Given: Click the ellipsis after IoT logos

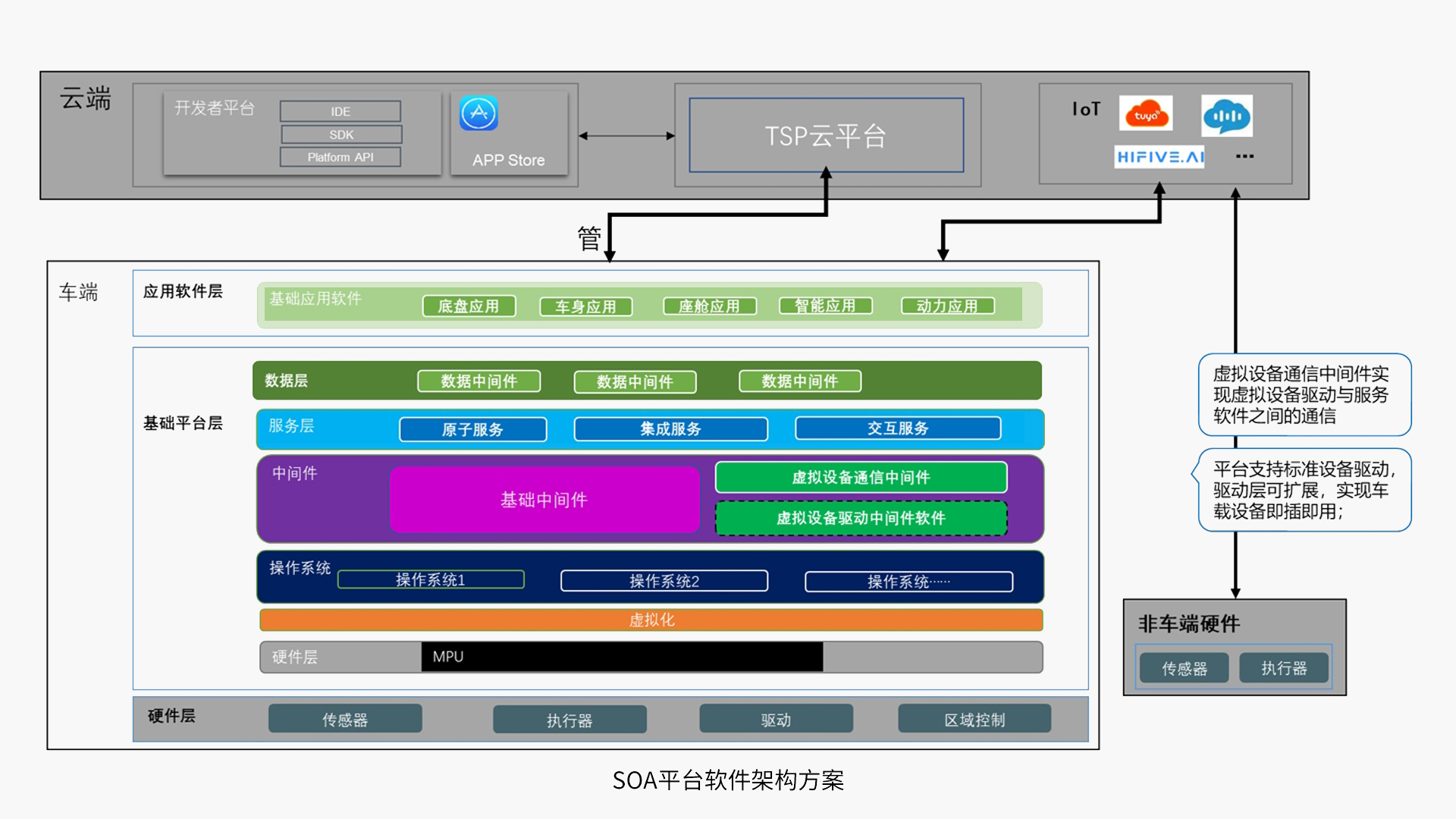Looking at the screenshot, I should [x=1244, y=157].
